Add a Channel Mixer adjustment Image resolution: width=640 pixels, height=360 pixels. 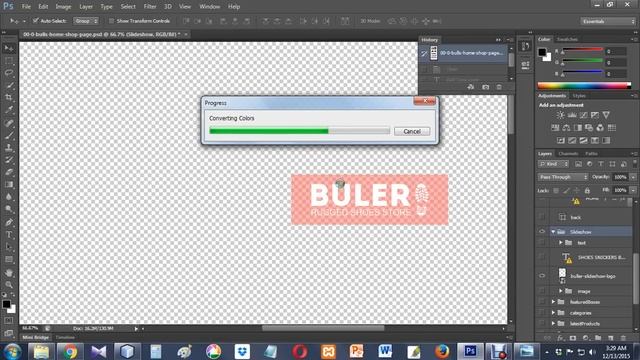(600, 128)
